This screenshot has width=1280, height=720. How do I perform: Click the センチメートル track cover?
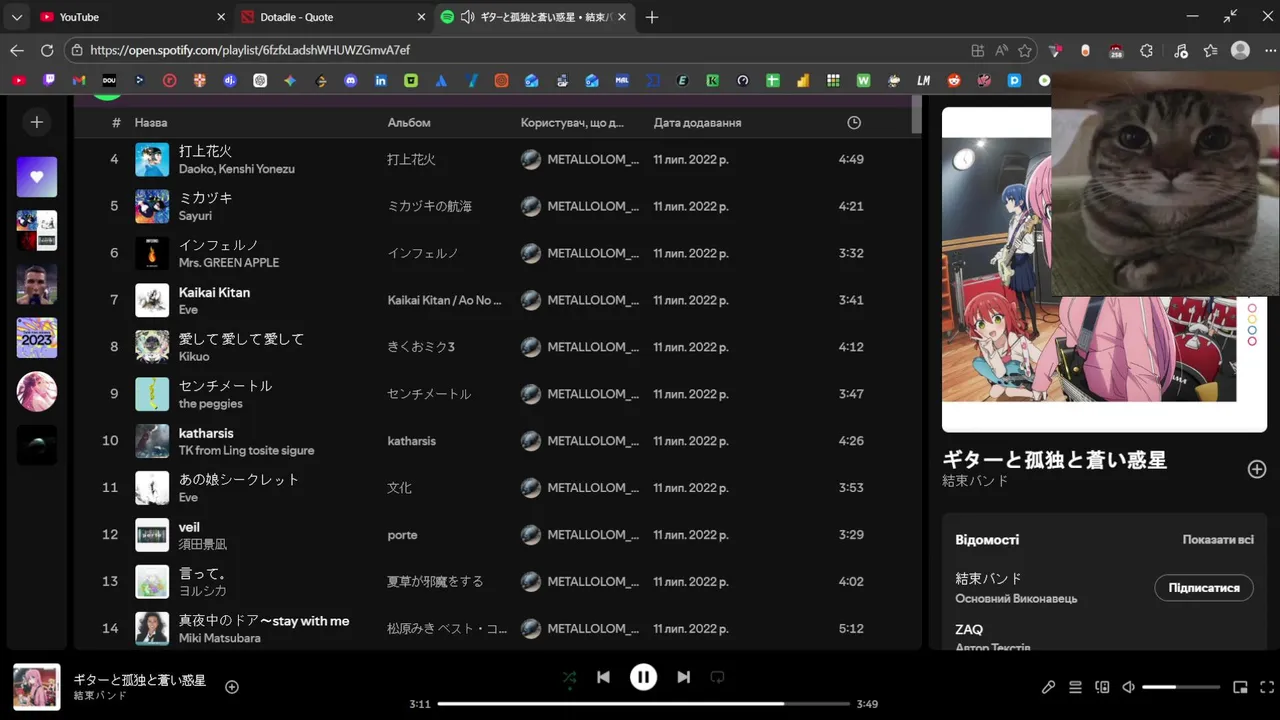152,394
